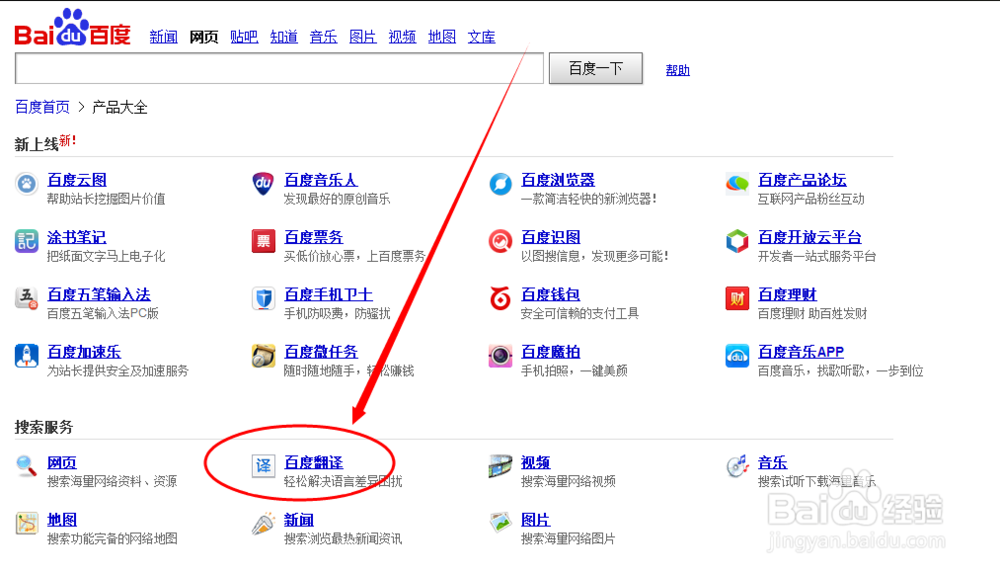1000x575 pixels.
Task: Click the 视频 film icon
Action: [x=500, y=466]
